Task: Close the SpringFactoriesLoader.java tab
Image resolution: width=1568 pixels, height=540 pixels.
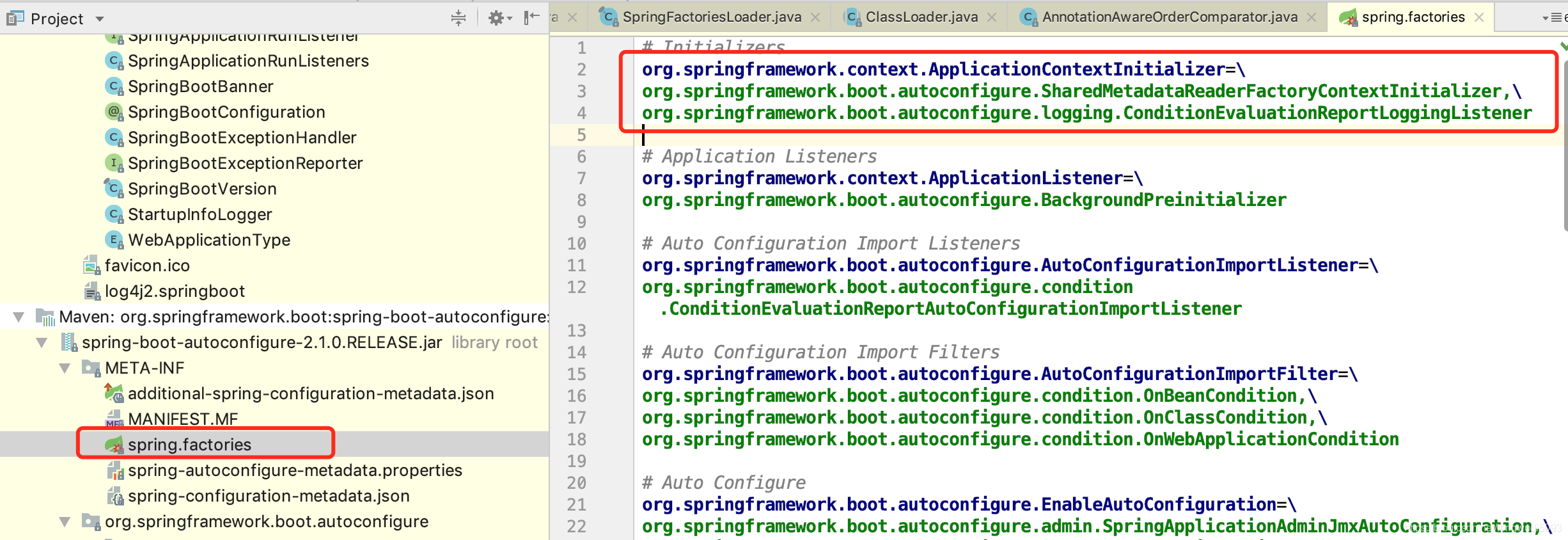Action: (816, 18)
